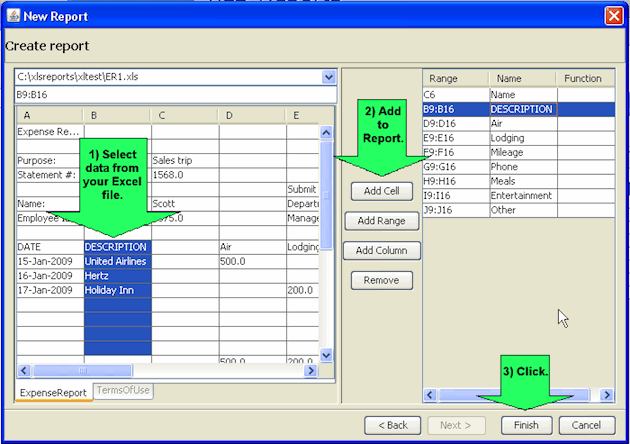
Task: Click the spreadsheet vertical scrollbar thumb
Action: [326, 196]
